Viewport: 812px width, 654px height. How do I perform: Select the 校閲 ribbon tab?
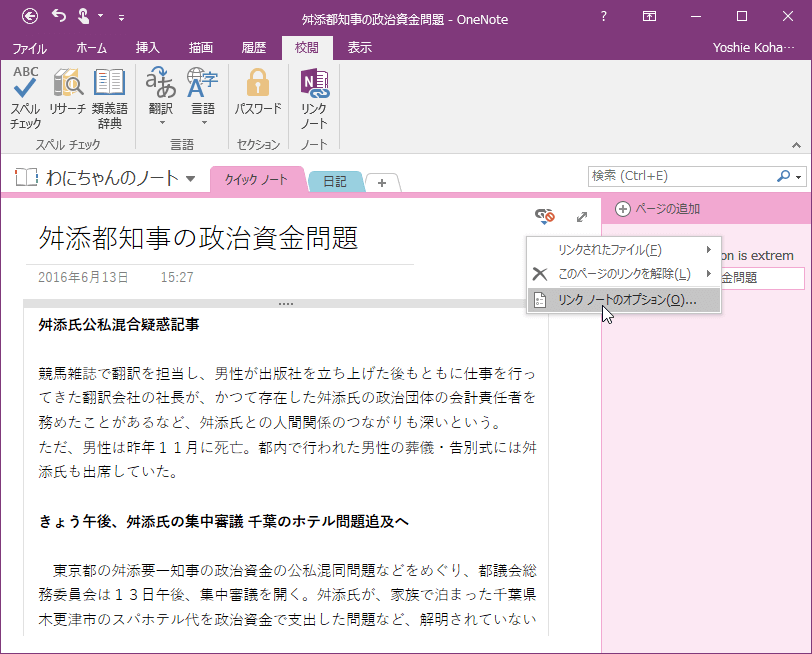(307, 48)
